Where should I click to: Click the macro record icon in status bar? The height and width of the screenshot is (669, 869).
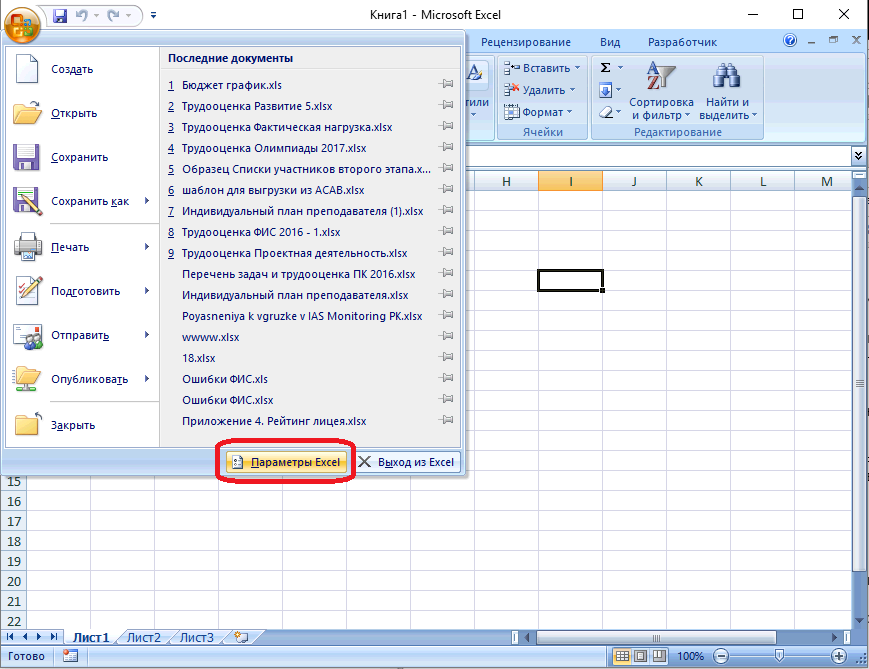click(x=70, y=656)
